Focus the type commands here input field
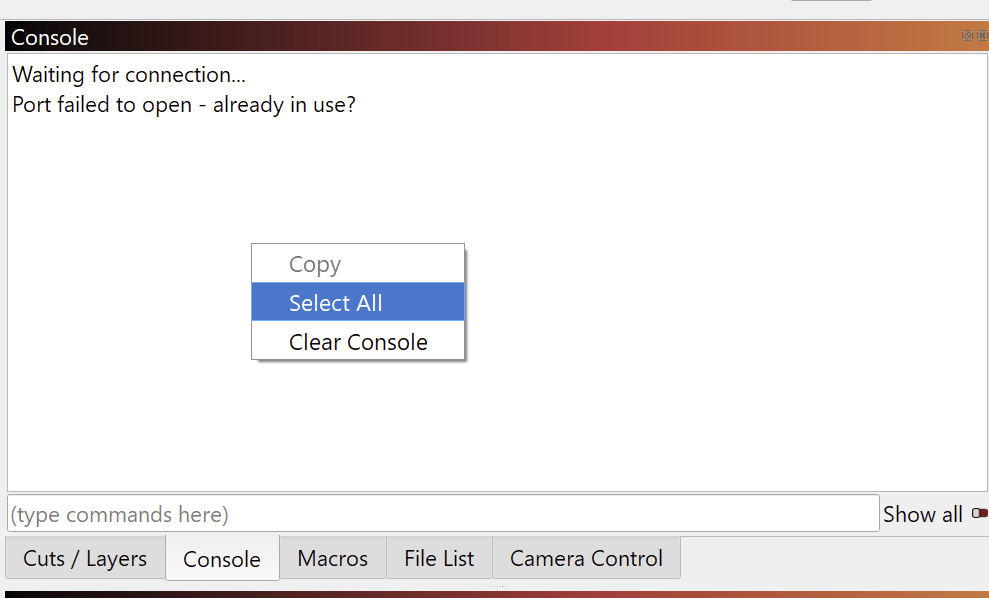The height and width of the screenshot is (598, 989). tap(443, 513)
